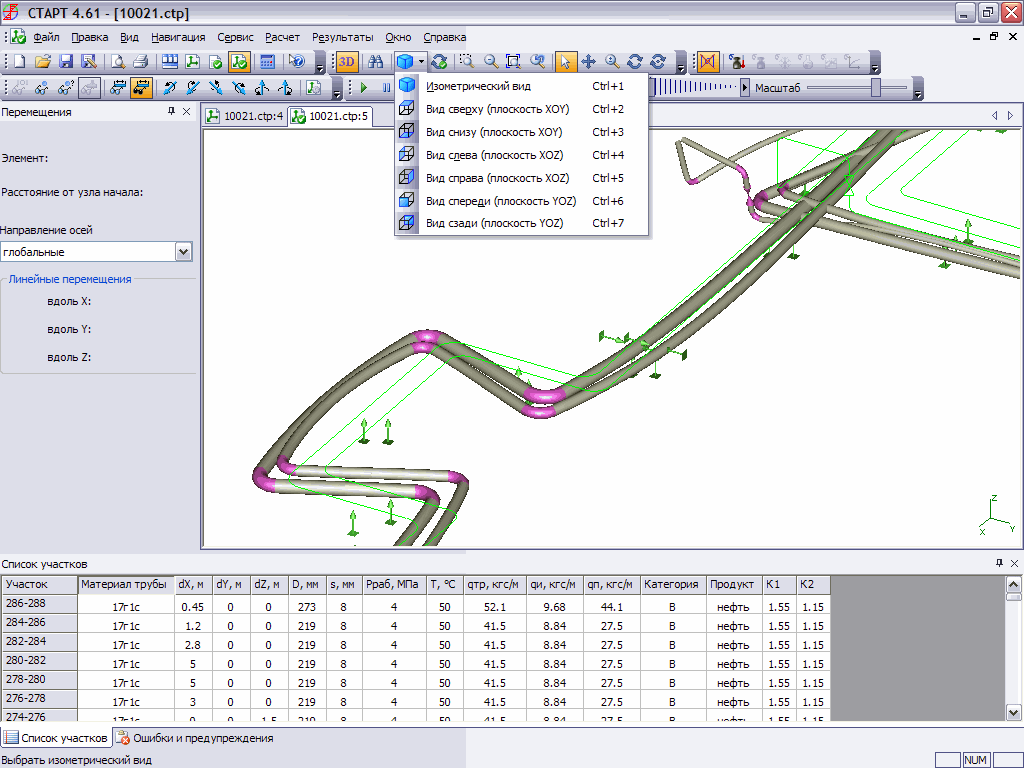Pin the Перемещения panel

tap(172, 112)
